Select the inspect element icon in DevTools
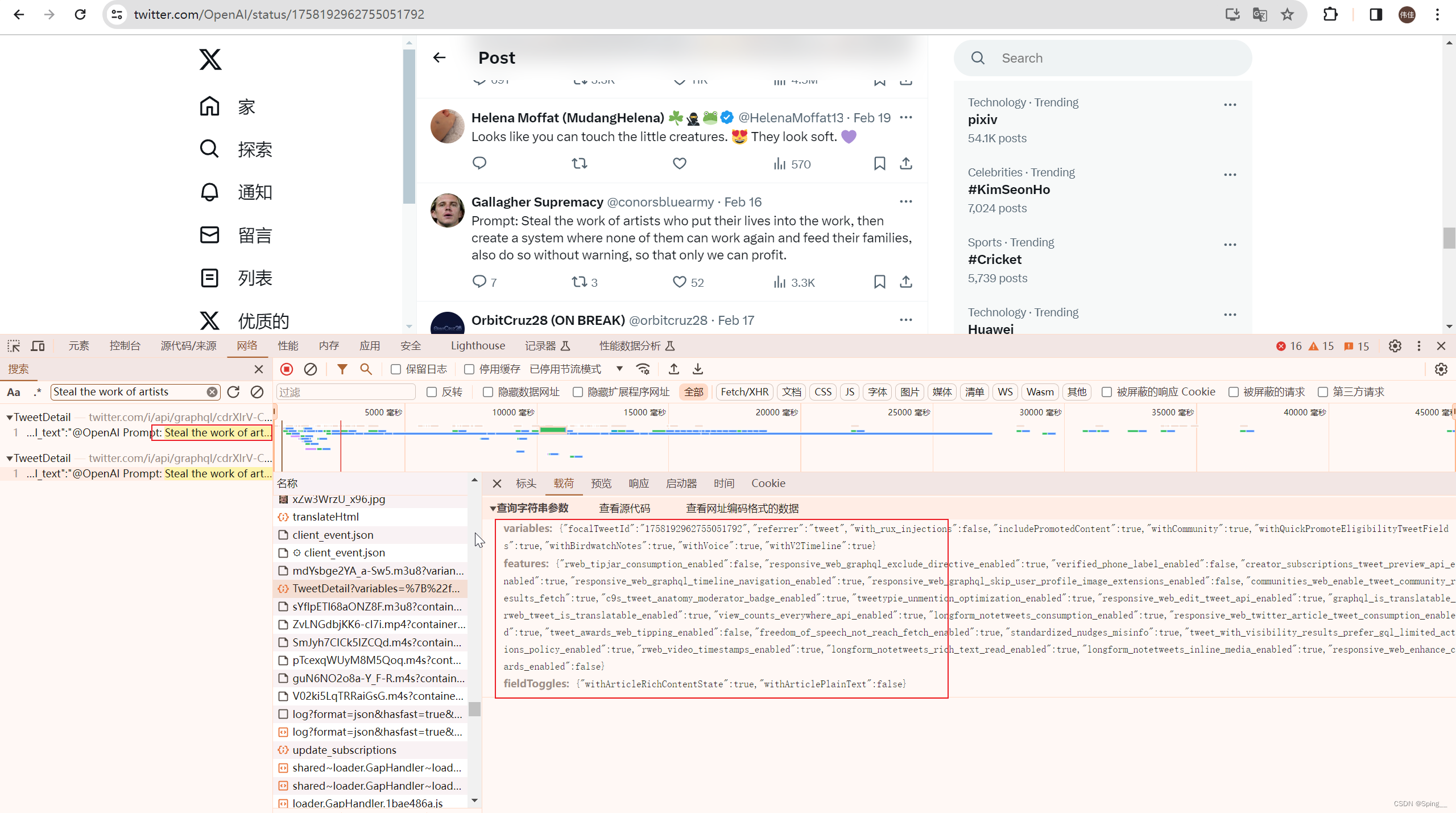Screen dimensions: 1456x813 pyautogui.click(x=14, y=346)
